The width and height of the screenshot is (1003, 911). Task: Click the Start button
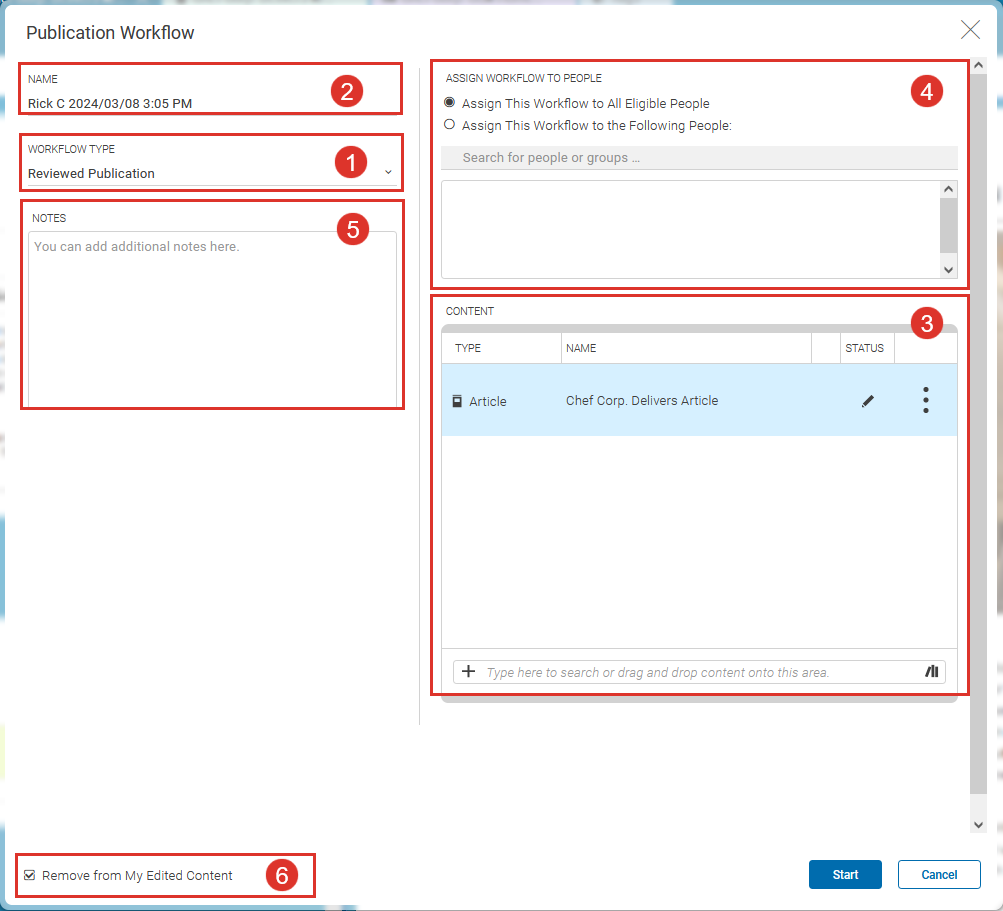(844, 873)
